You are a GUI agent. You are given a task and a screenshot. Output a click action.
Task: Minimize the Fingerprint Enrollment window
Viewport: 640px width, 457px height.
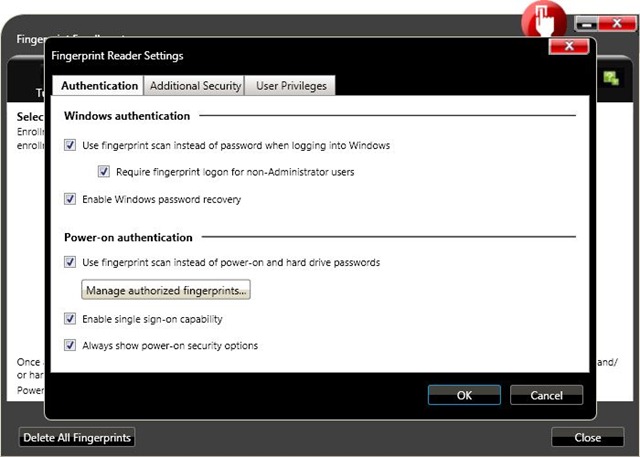coord(586,22)
